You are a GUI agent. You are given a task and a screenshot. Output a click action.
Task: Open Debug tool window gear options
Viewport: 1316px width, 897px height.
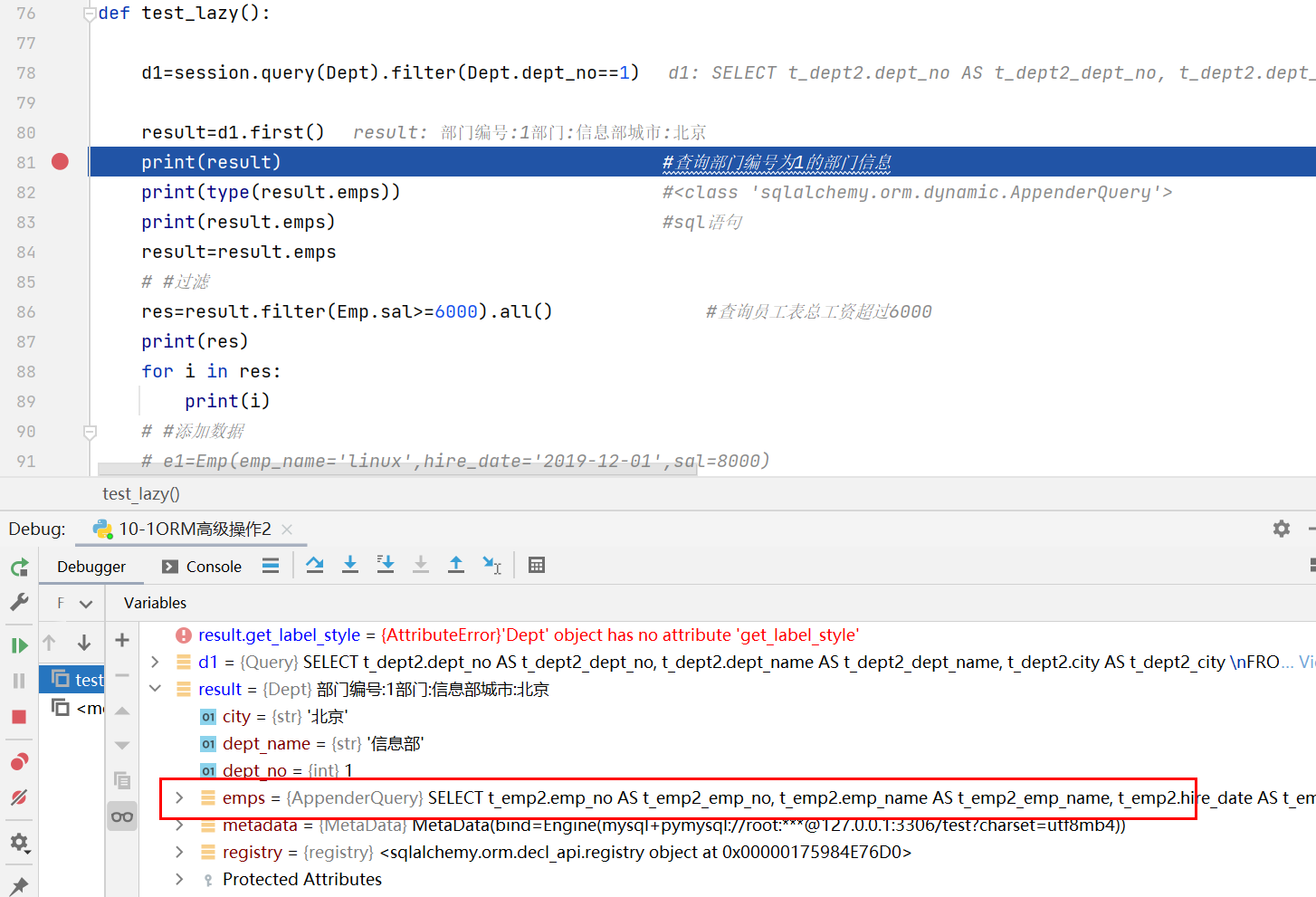(x=1282, y=529)
